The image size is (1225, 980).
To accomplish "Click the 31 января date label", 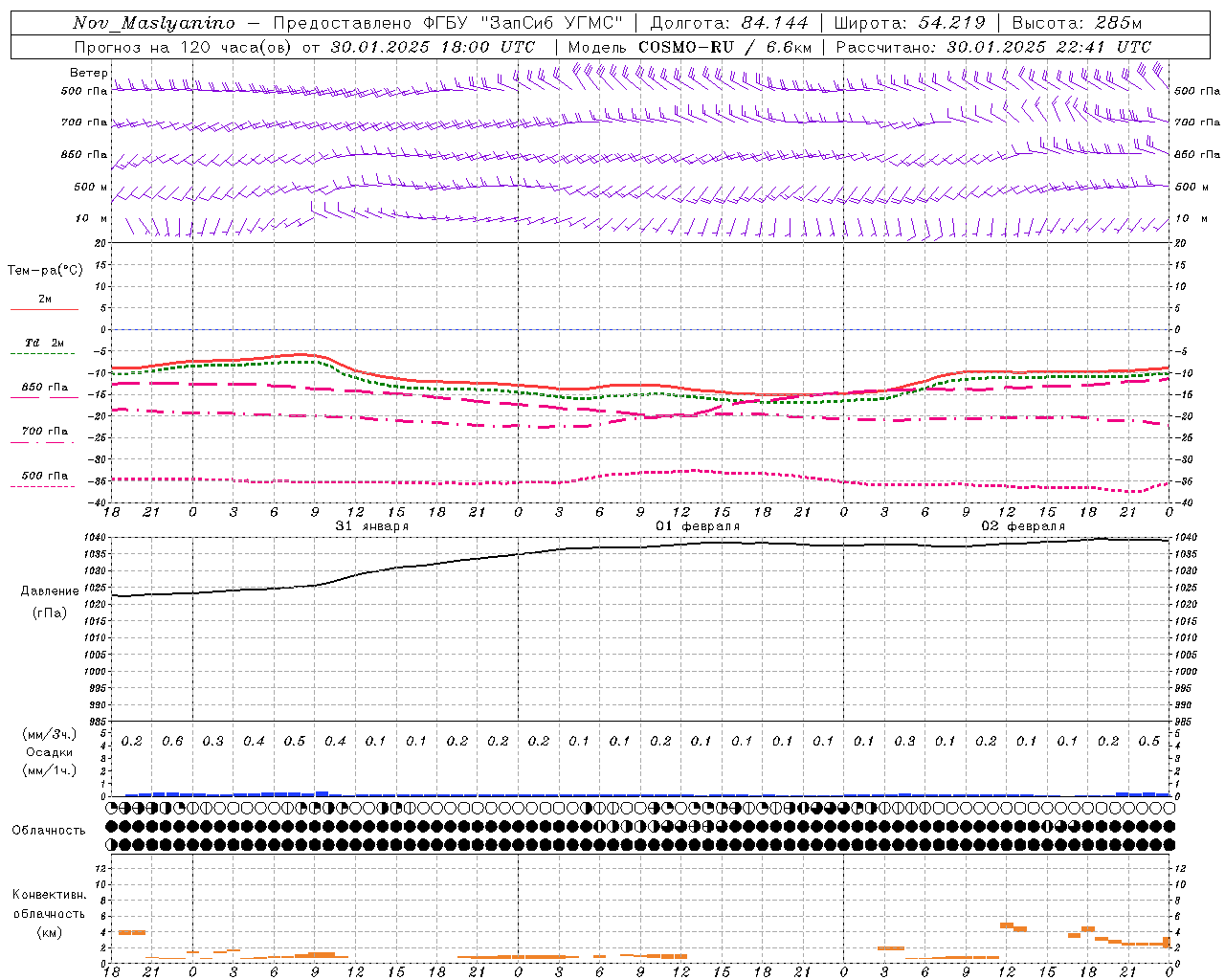I will coord(372,526).
